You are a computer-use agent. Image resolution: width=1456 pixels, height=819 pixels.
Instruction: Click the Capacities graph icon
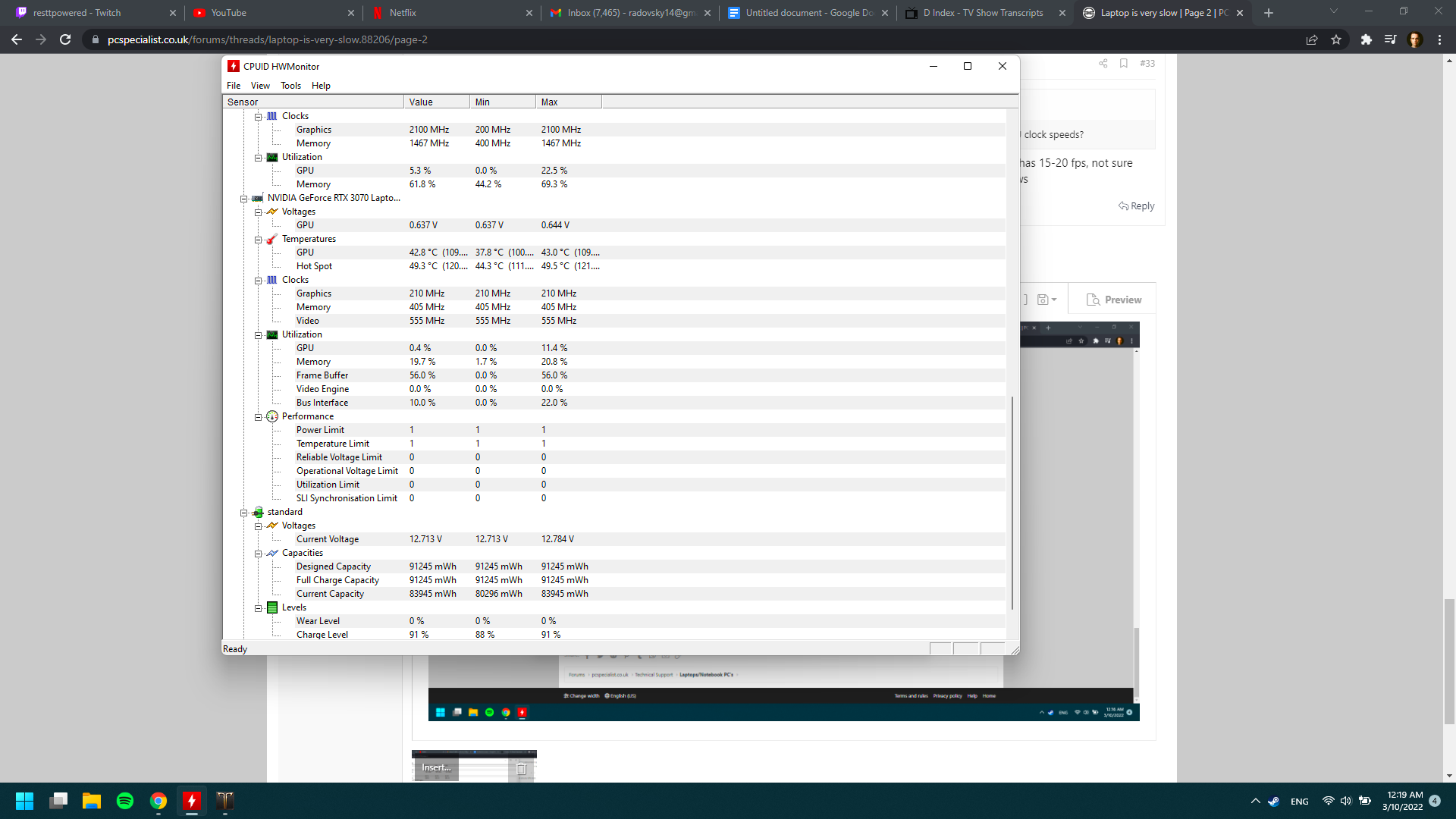pyautogui.click(x=272, y=553)
